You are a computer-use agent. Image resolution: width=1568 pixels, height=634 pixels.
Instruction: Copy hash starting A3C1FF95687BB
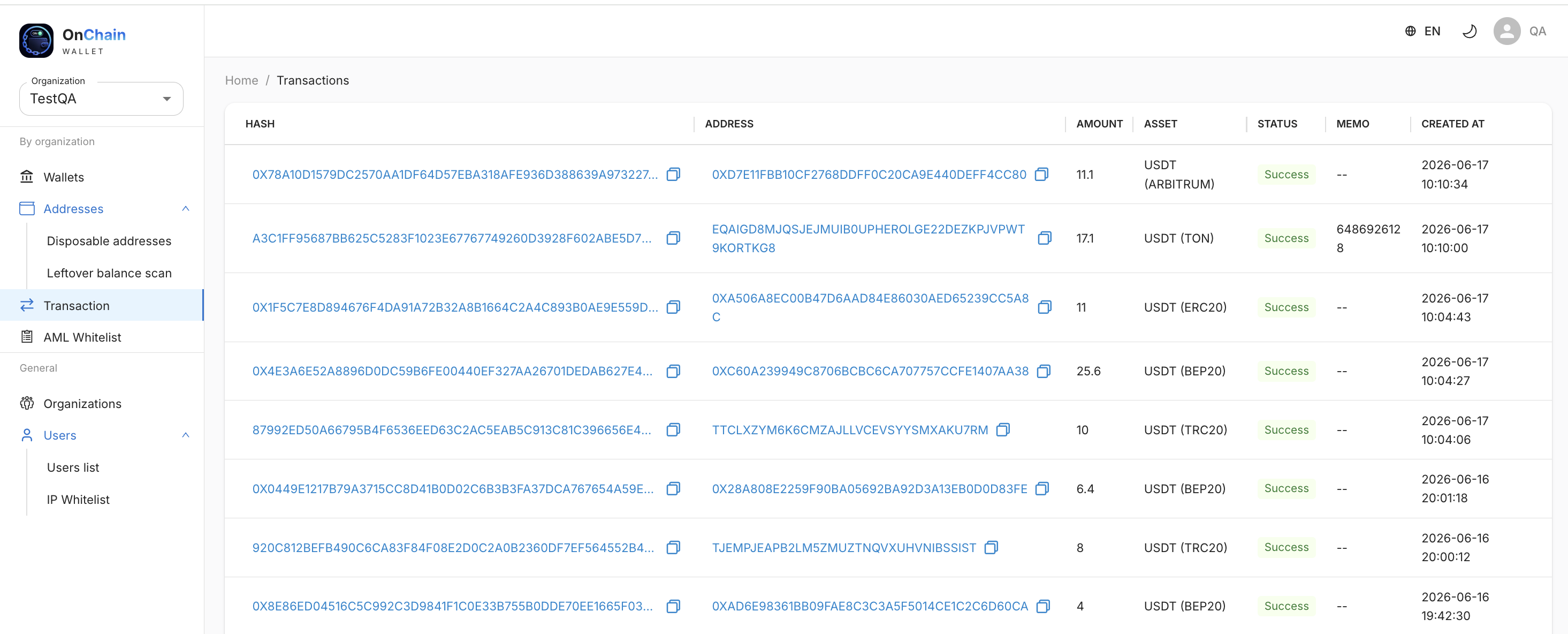pos(673,238)
